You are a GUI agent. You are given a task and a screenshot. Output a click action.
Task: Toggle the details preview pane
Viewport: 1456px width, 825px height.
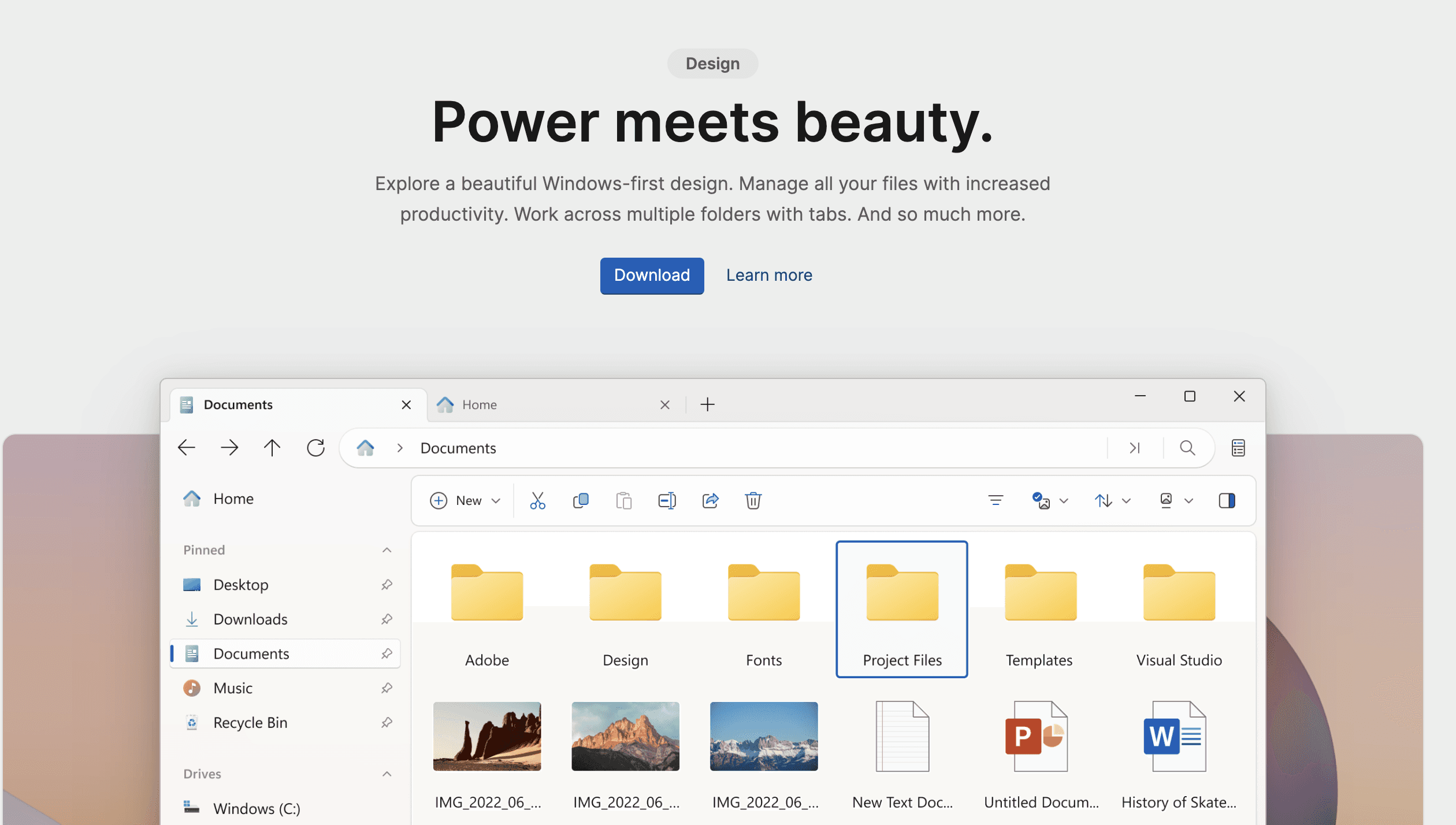point(1227,500)
